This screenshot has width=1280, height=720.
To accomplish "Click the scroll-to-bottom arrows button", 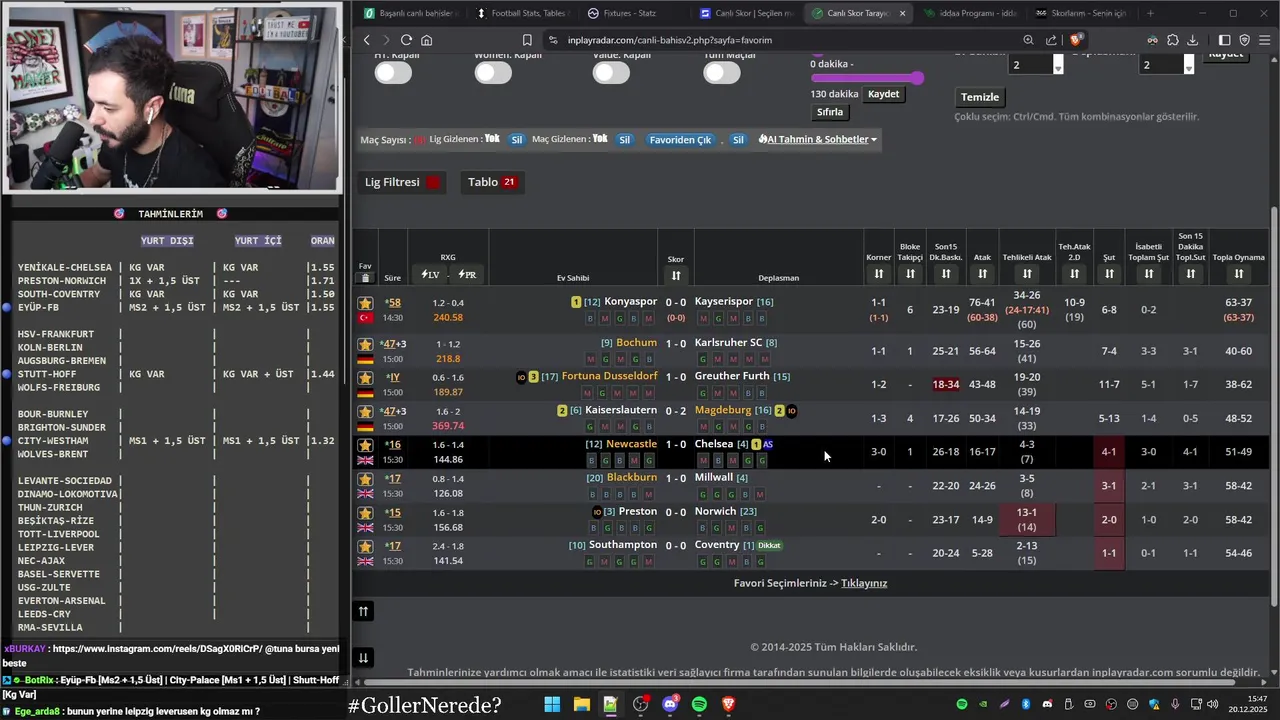I will click(363, 657).
